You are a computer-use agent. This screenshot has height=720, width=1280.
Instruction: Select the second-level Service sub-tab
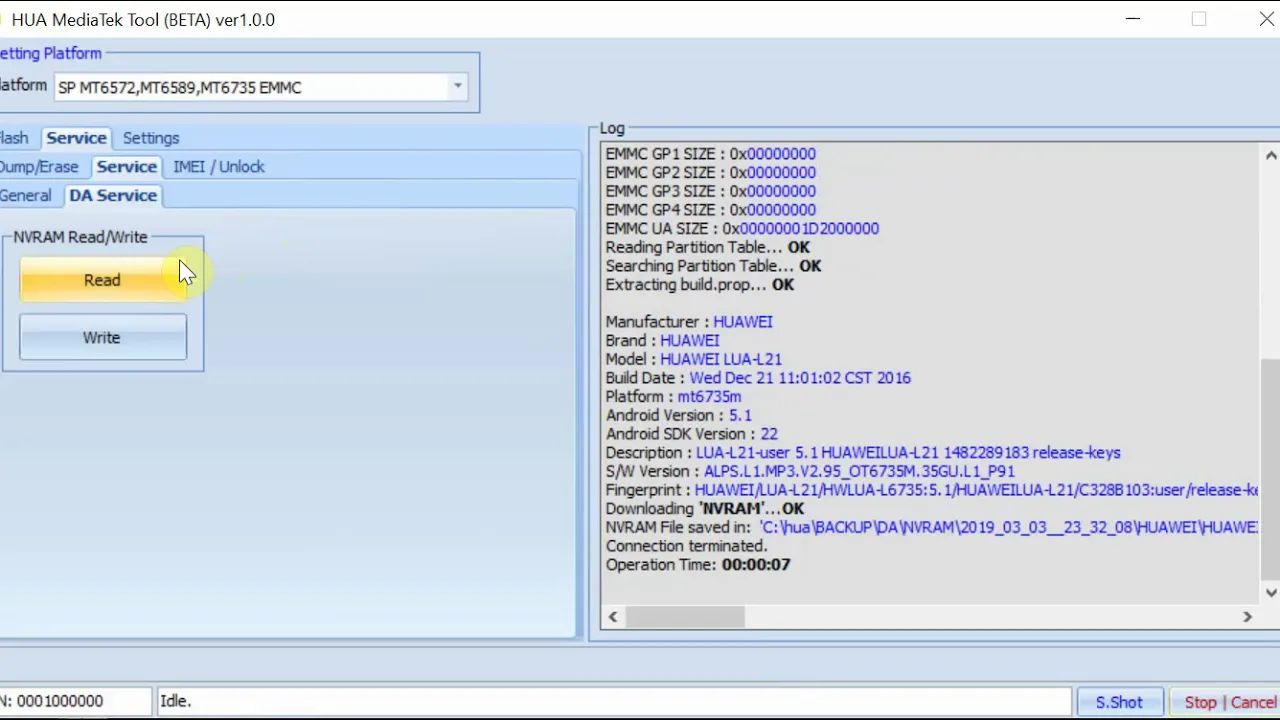(x=127, y=167)
